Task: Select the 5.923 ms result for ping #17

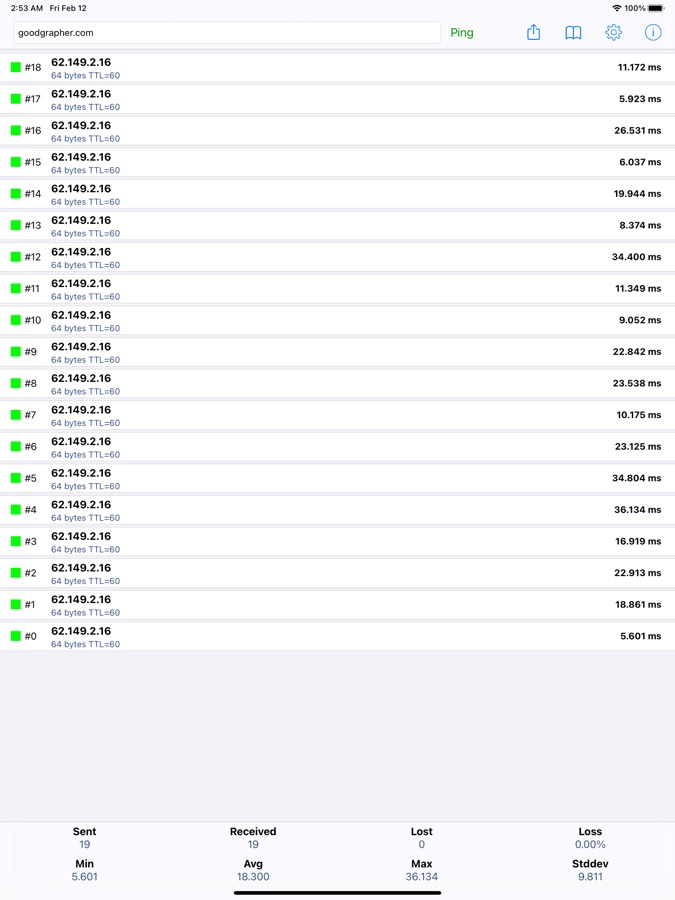Action: [640, 99]
